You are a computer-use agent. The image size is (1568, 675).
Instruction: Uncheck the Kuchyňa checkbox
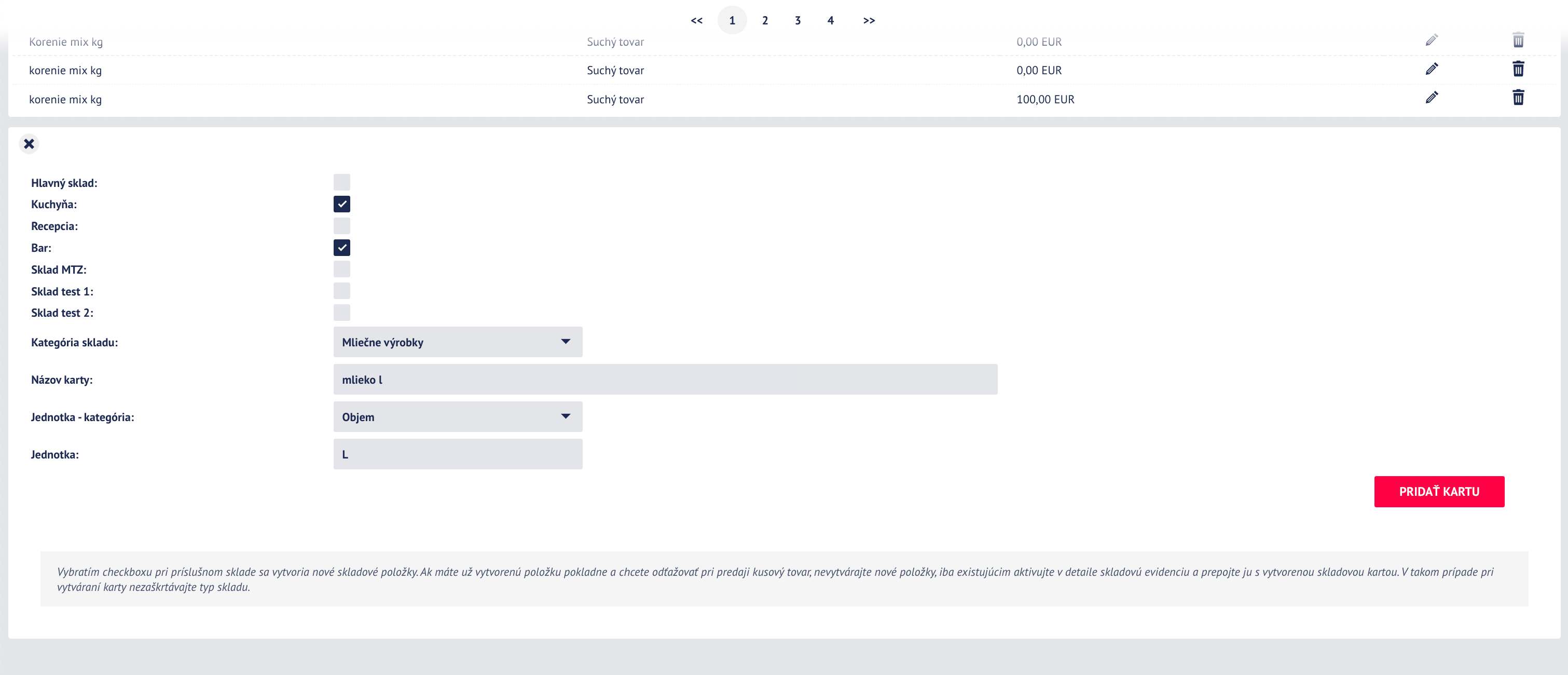341,204
